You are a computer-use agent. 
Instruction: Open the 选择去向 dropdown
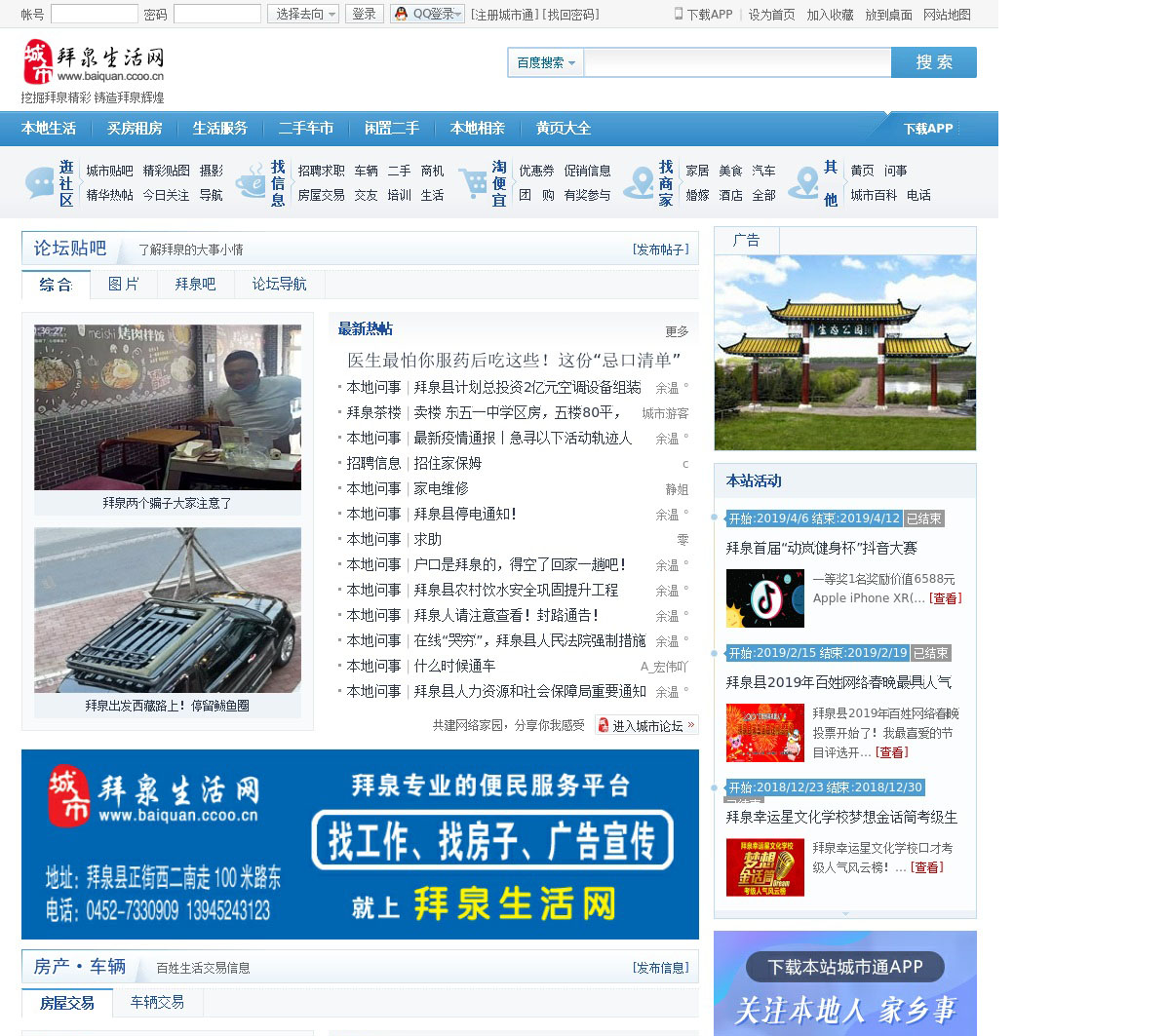point(303,14)
